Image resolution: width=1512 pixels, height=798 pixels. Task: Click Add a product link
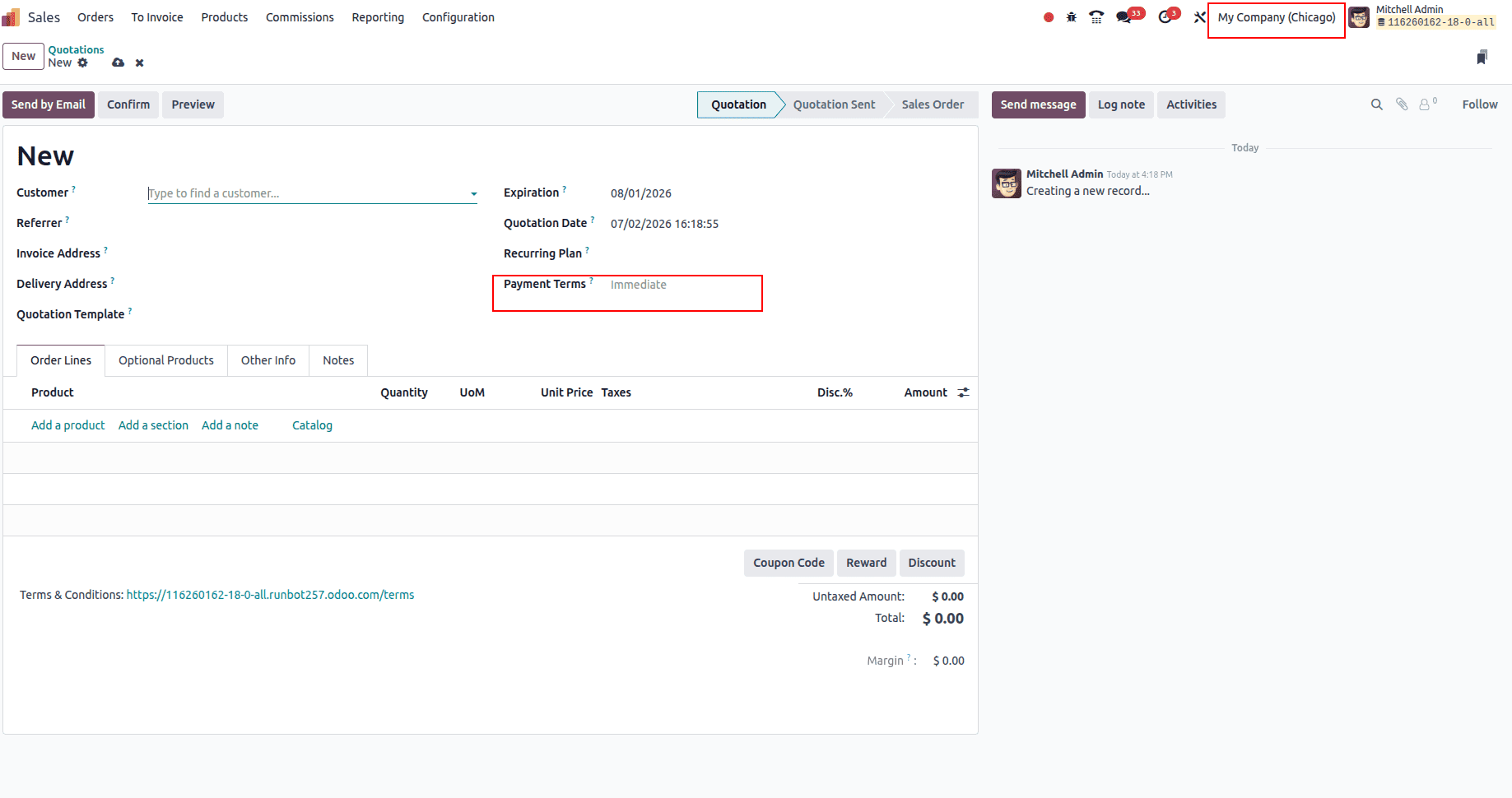[68, 425]
